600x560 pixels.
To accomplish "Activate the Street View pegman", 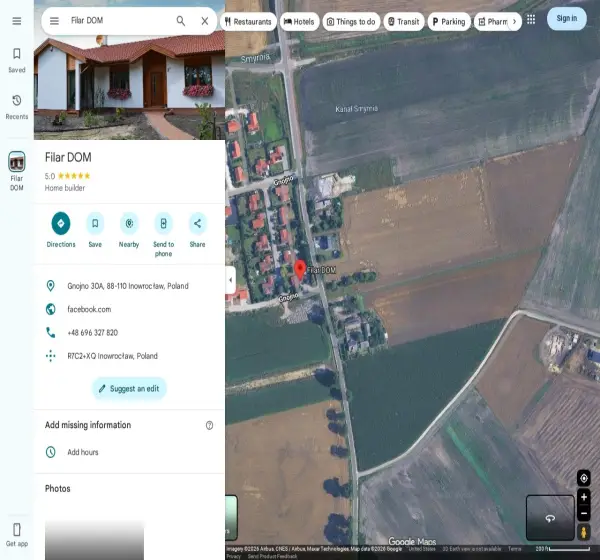I will (x=584, y=532).
